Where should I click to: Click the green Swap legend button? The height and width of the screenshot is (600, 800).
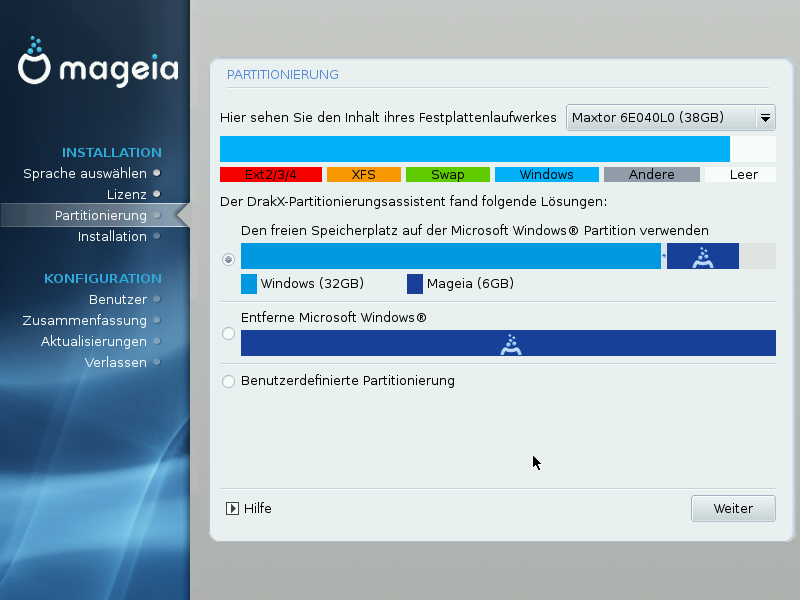[x=448, y=174]
